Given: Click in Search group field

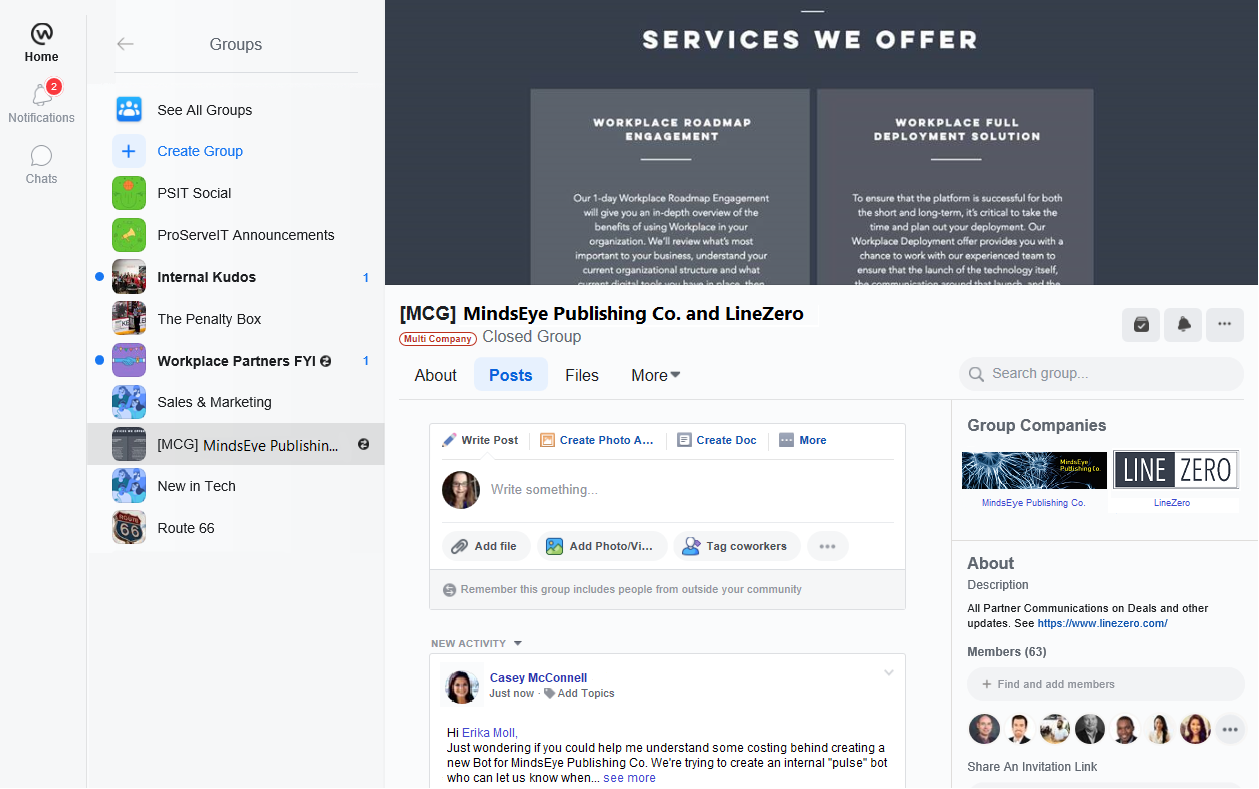Looking at the screenshot, I should point(1101,374).
